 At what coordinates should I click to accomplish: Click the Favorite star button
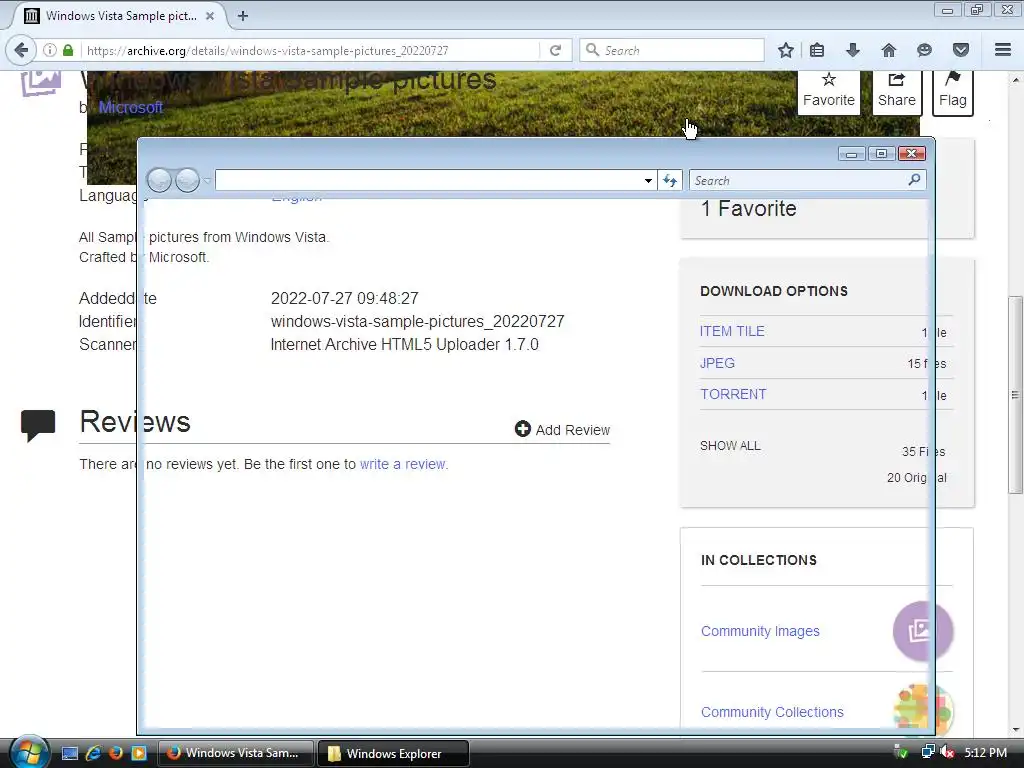[829, 92]
